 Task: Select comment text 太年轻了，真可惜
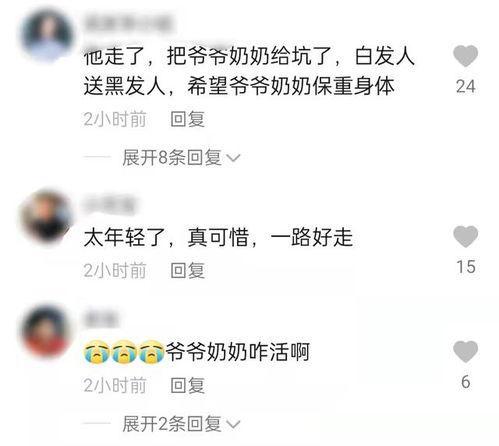tap(166, 237)
